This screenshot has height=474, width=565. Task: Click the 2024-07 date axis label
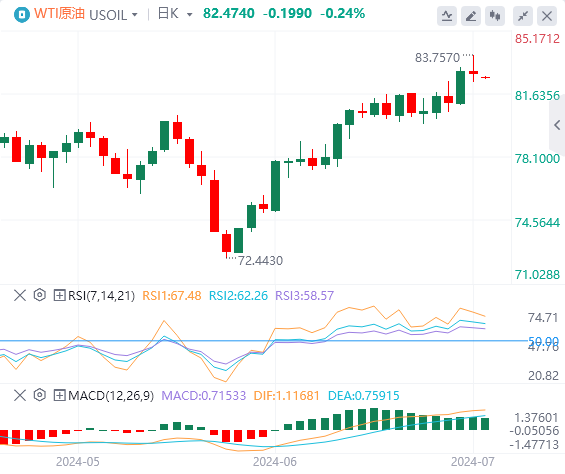(x=473, y=462)
